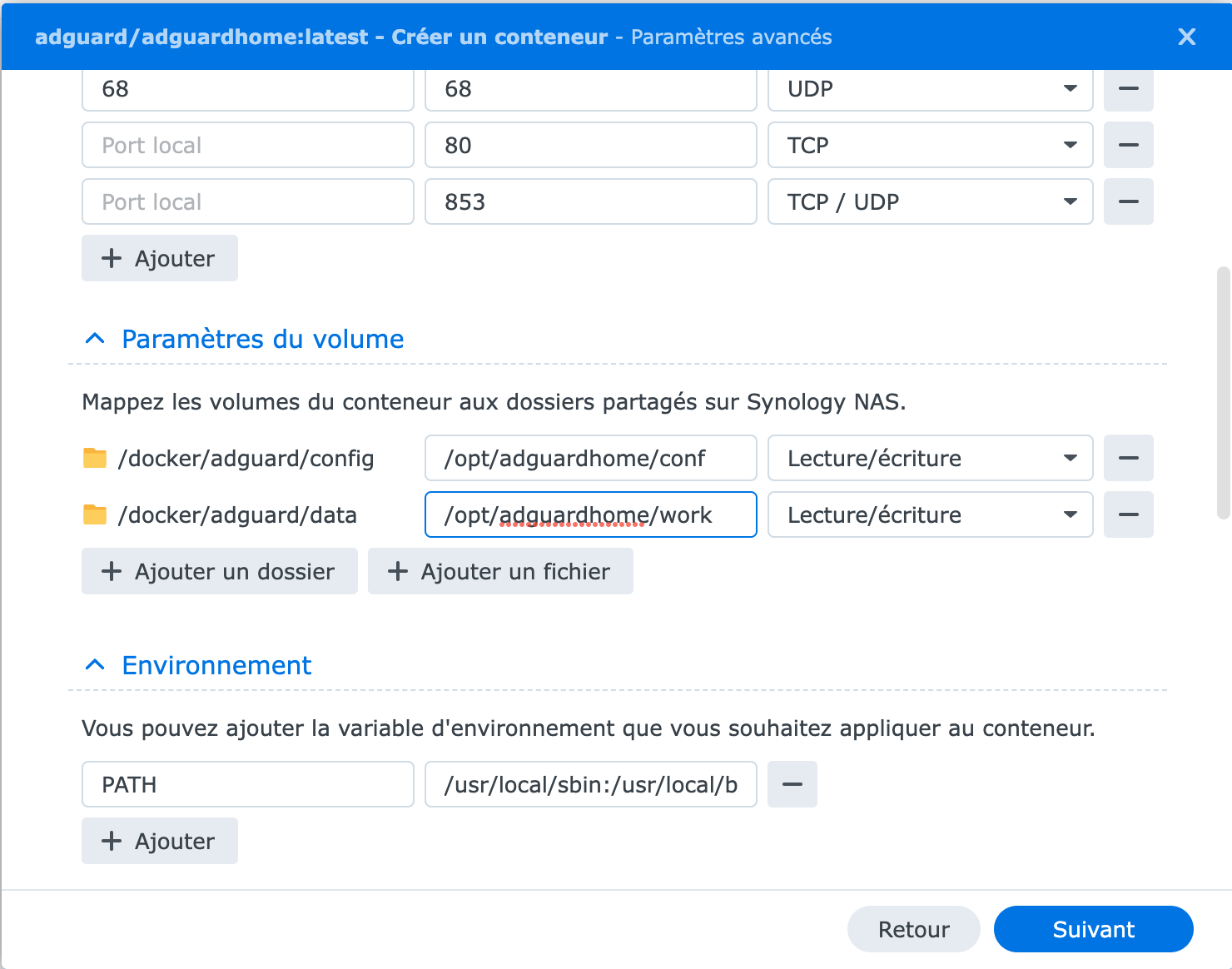The height and width of the screenshot is (969, 1232).
Task: Remove the port 853 mapping row
Action: [1128, 201]
